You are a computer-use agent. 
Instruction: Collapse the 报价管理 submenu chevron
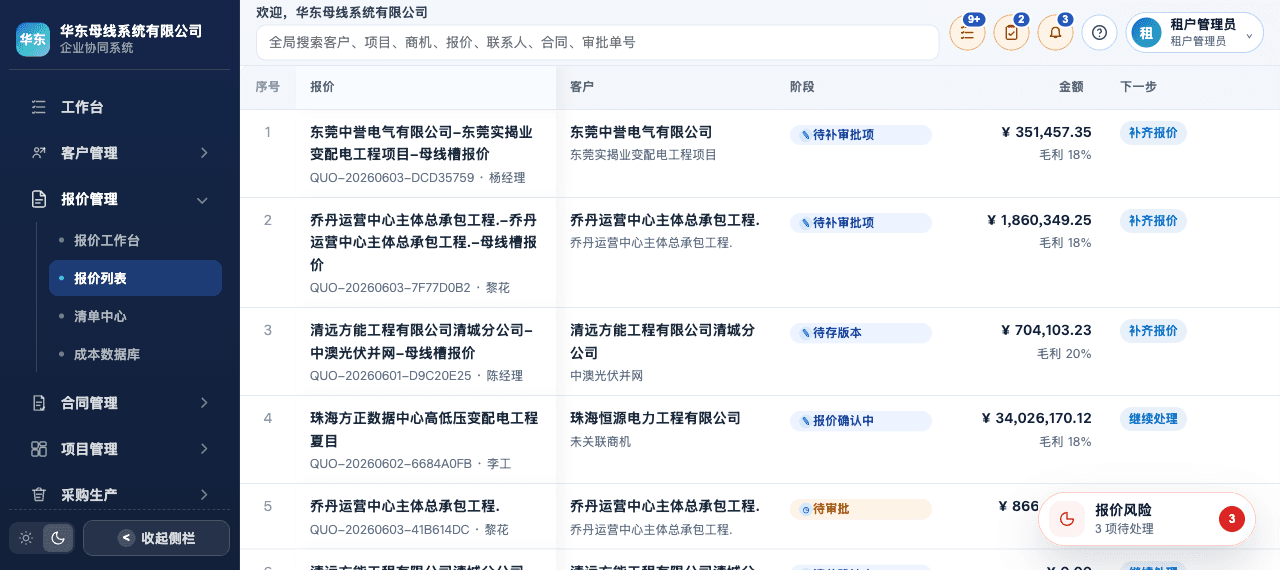[203, 200]
